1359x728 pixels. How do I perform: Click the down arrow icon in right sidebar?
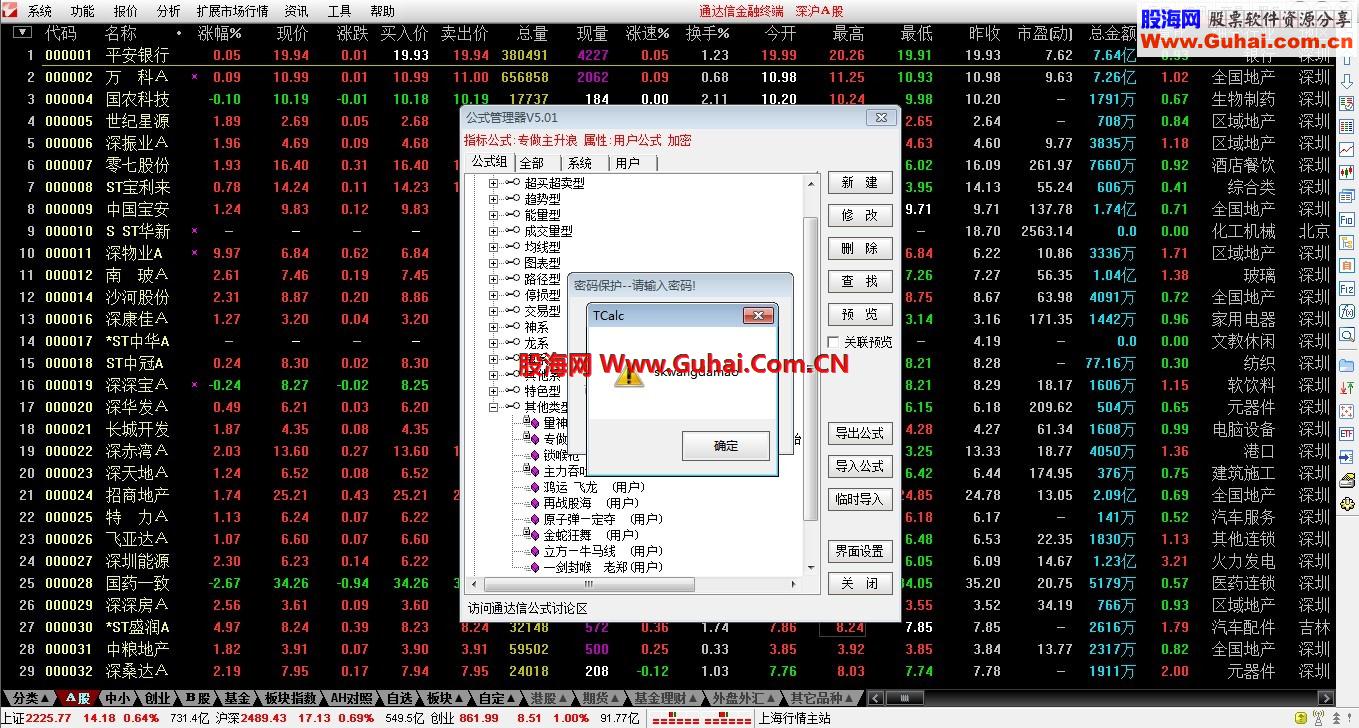point(1346,81)
